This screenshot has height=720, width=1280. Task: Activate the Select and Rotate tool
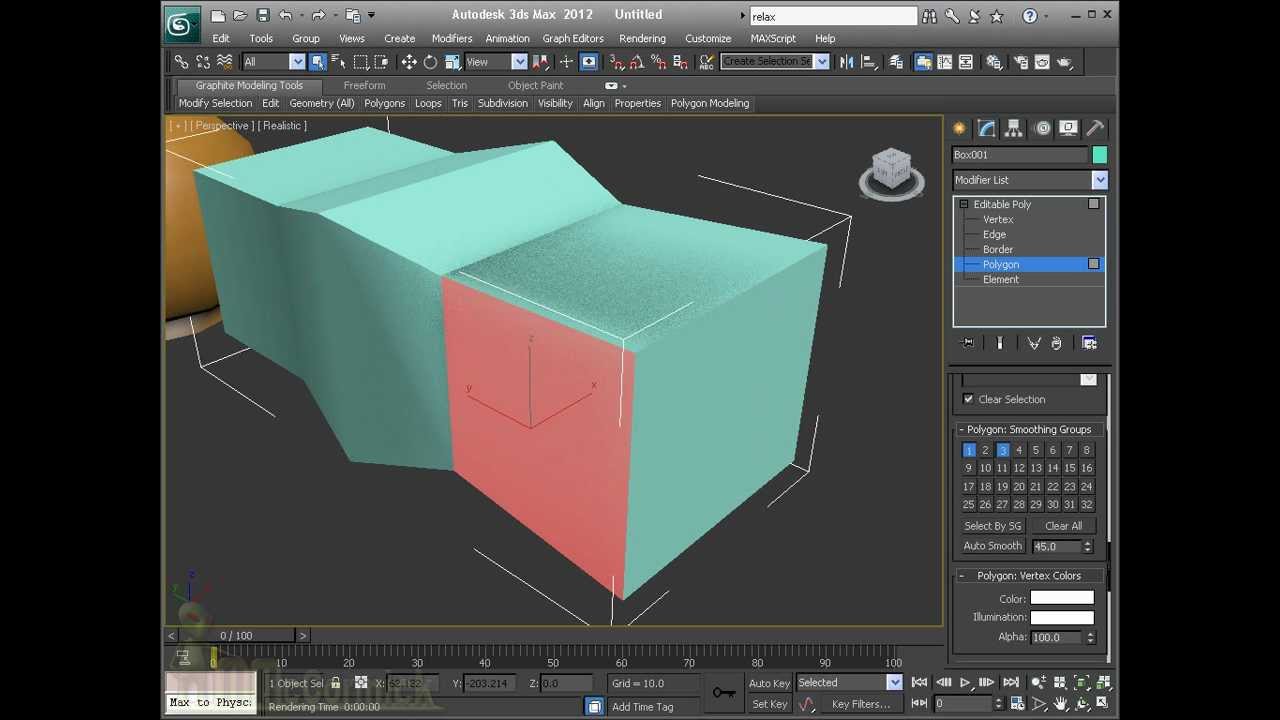point(430,62)
